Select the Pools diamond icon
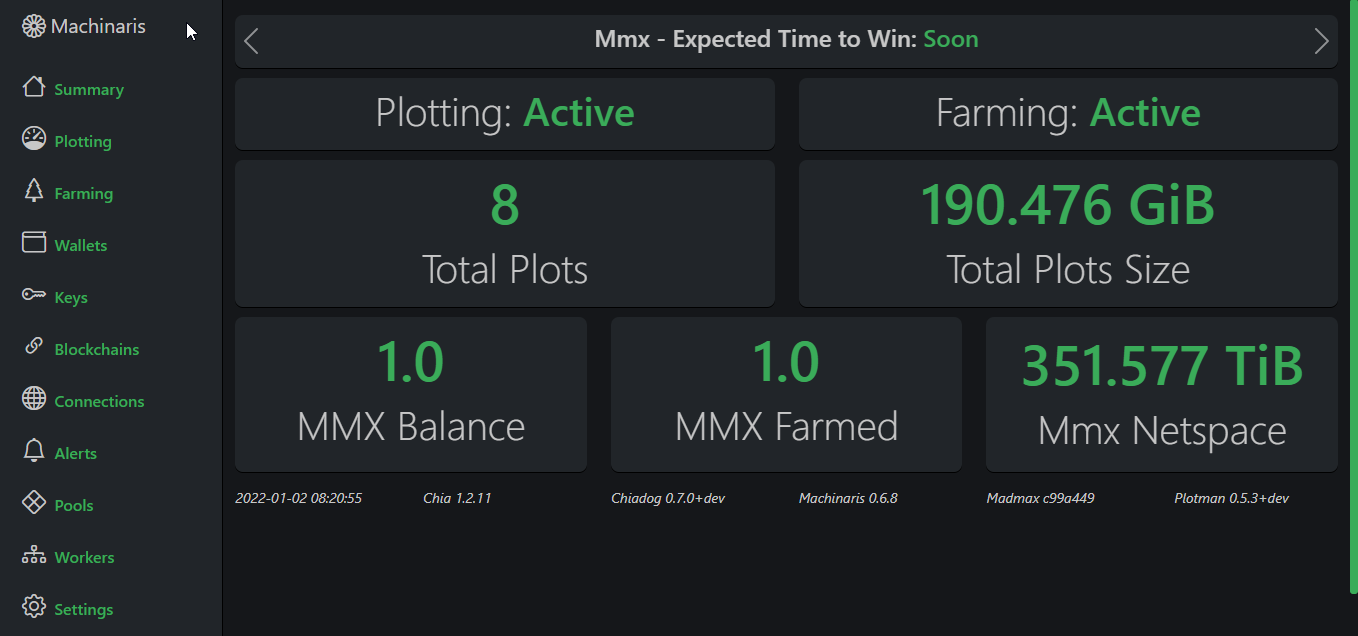 tap(33, 504)
